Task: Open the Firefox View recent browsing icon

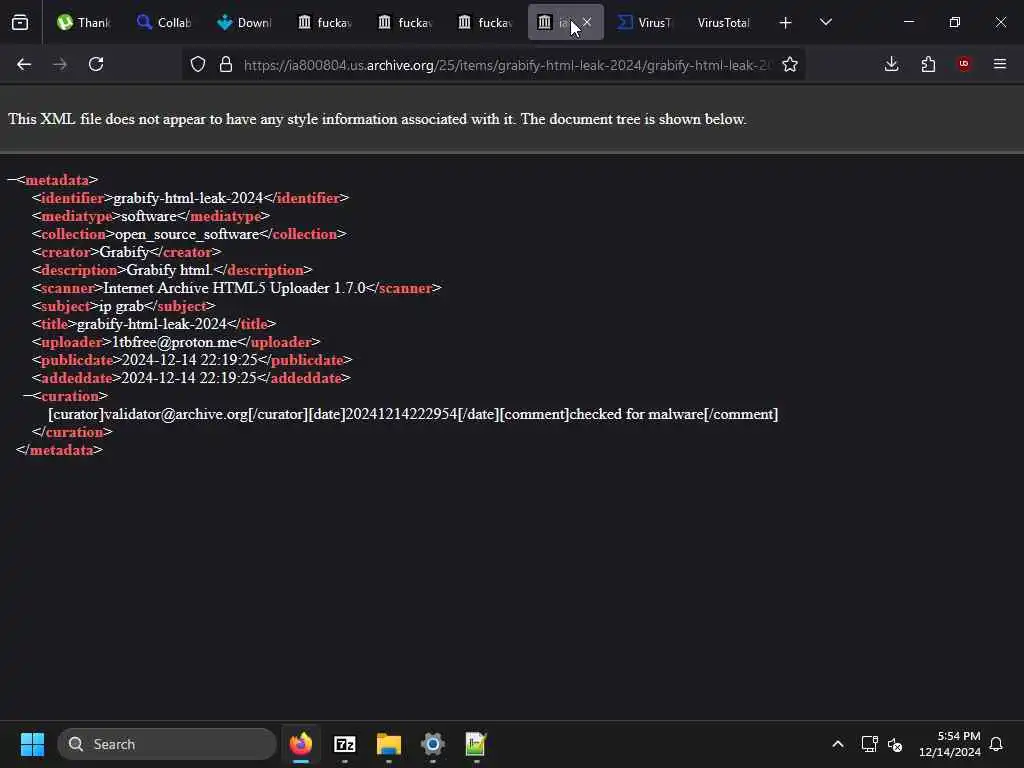Action: [20, 23]
